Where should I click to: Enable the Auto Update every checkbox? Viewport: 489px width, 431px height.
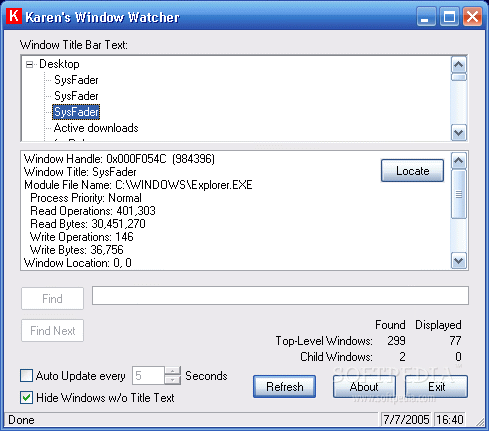[26, 376]
